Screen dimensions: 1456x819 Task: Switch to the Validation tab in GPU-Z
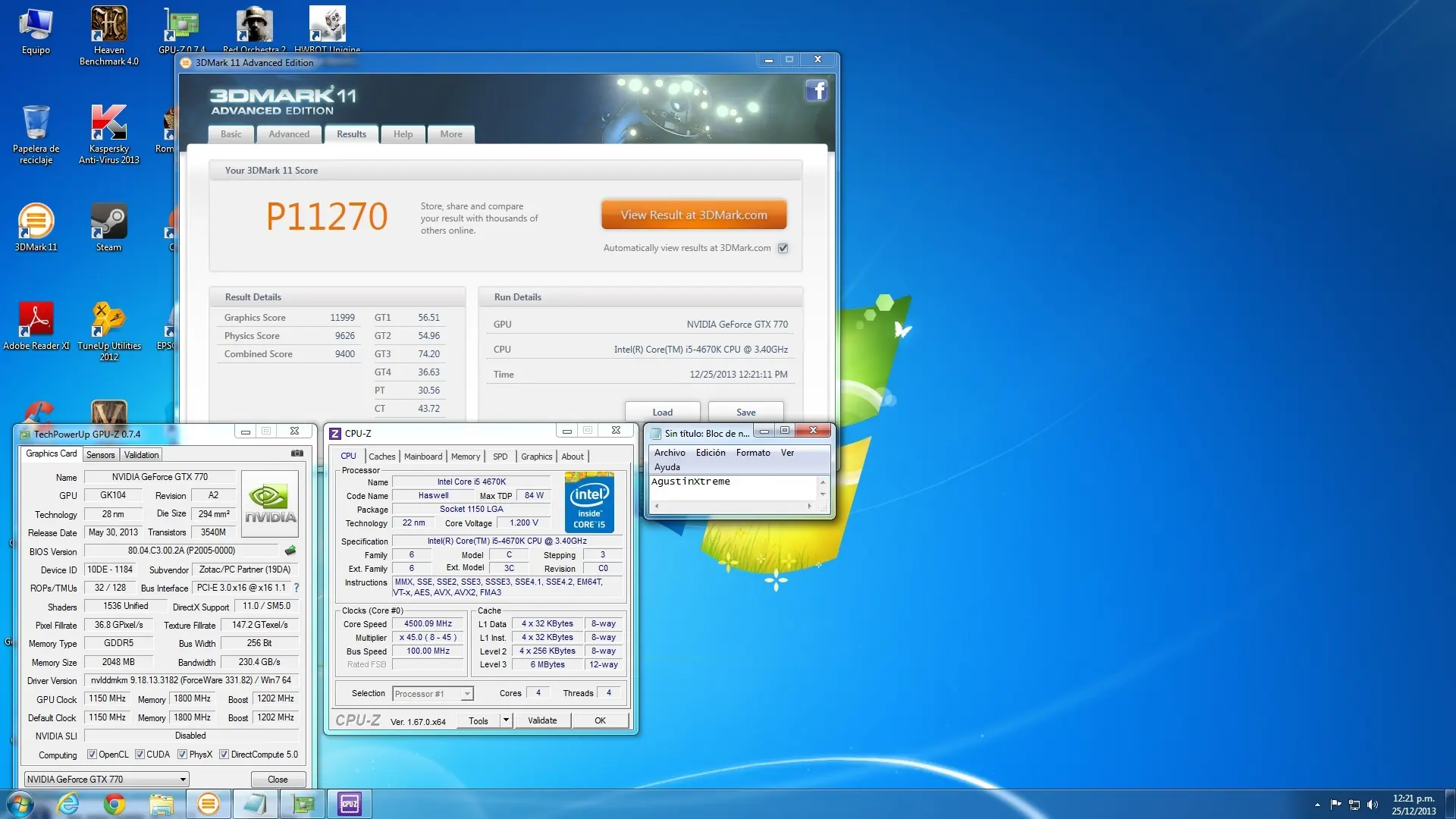[x=141, y=455]
